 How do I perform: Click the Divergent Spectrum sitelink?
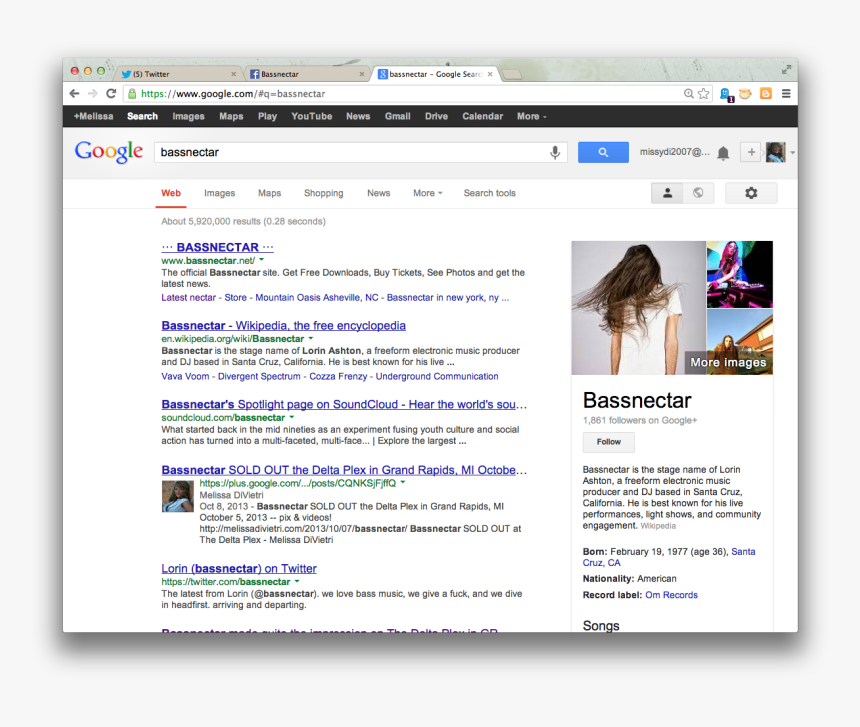tap(259, 377)
